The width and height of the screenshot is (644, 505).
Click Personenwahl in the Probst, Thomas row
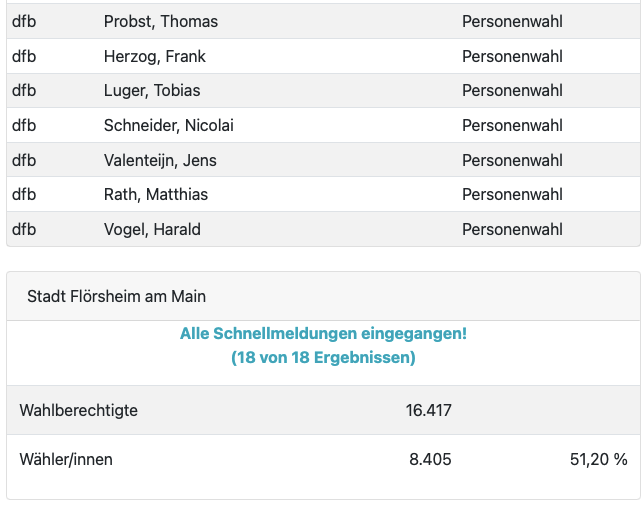click(512, 22)
